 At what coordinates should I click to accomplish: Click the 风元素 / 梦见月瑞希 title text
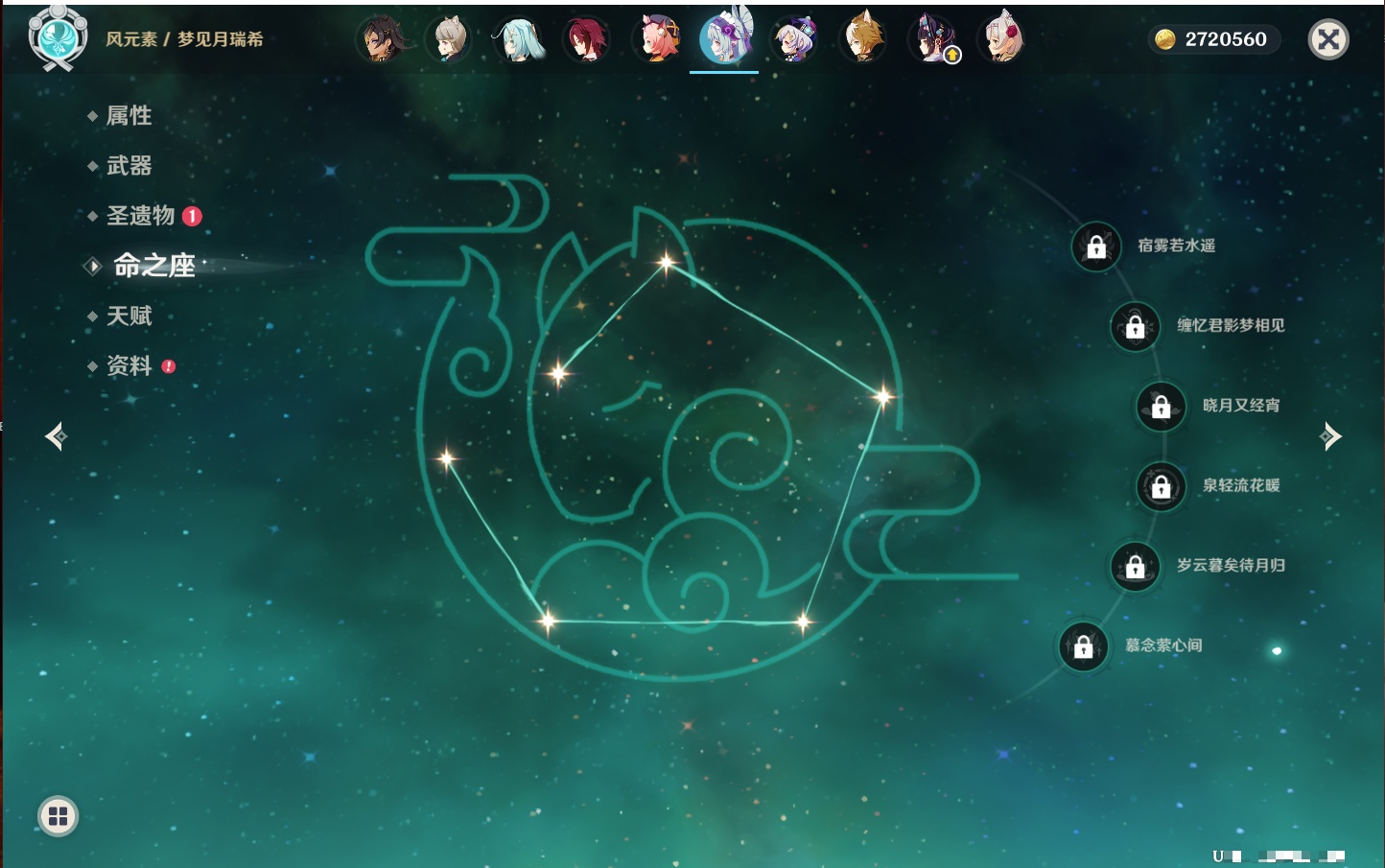tap(184, 39)
